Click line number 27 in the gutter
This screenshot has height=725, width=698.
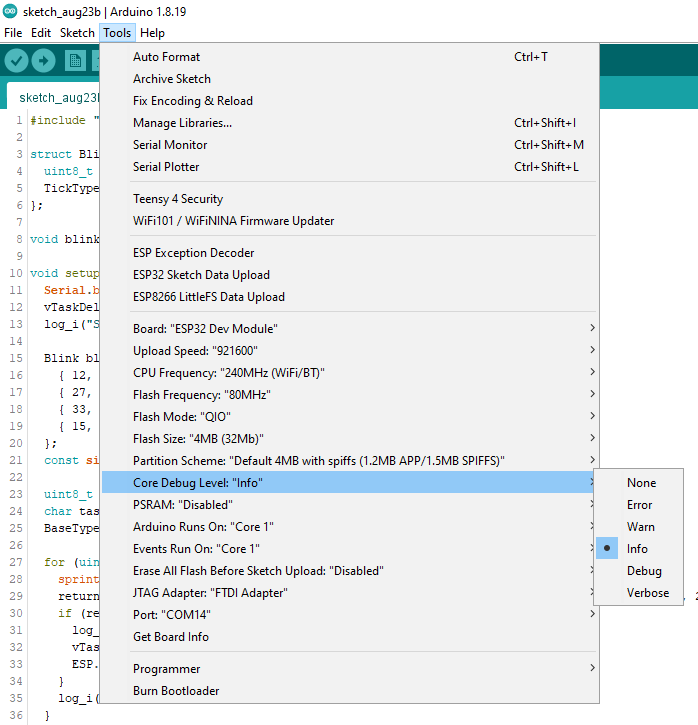(16, 562)
